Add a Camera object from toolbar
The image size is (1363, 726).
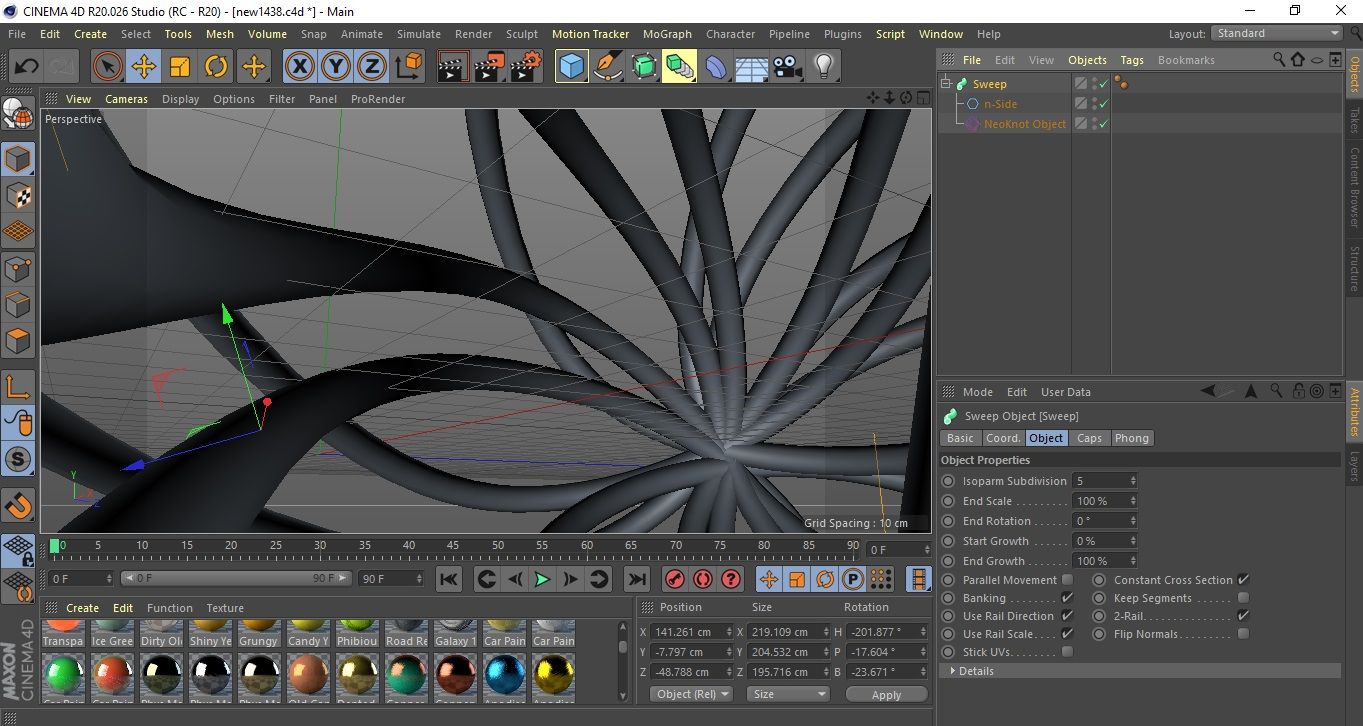pos(788,67)
